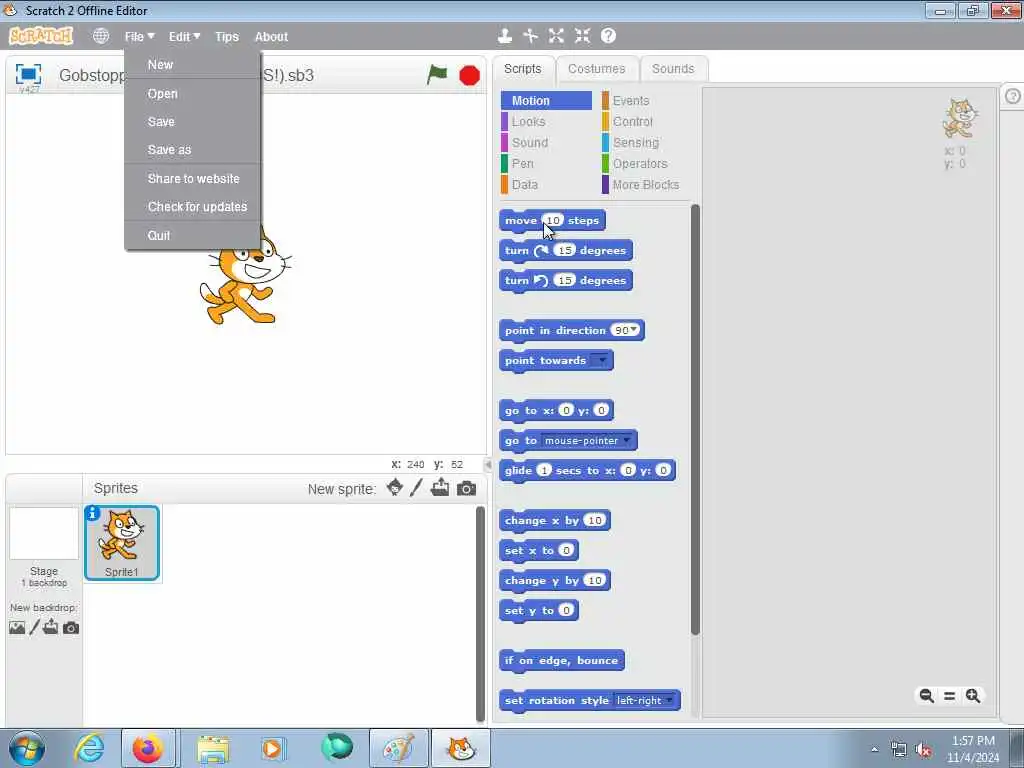Collapse the stage with small arrow
This screenshot has width=1024, height=768.
pos(488,464)
